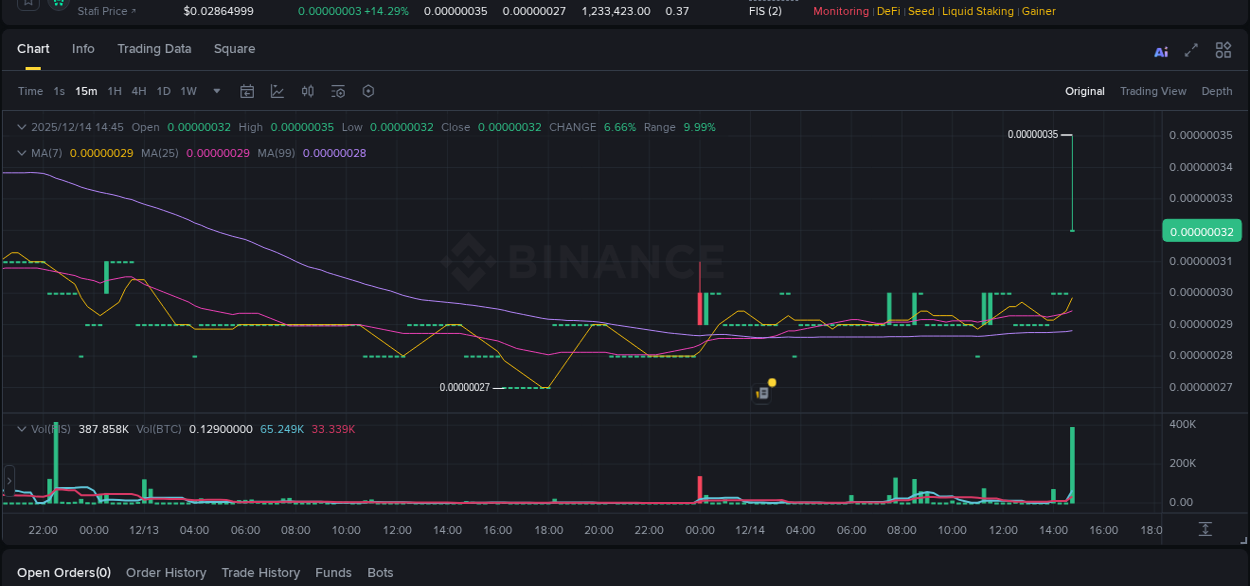This screenshot has height=586, width=1250.
Task: Open the AI analysis assistant
Action: click(x=1160, y=50)
